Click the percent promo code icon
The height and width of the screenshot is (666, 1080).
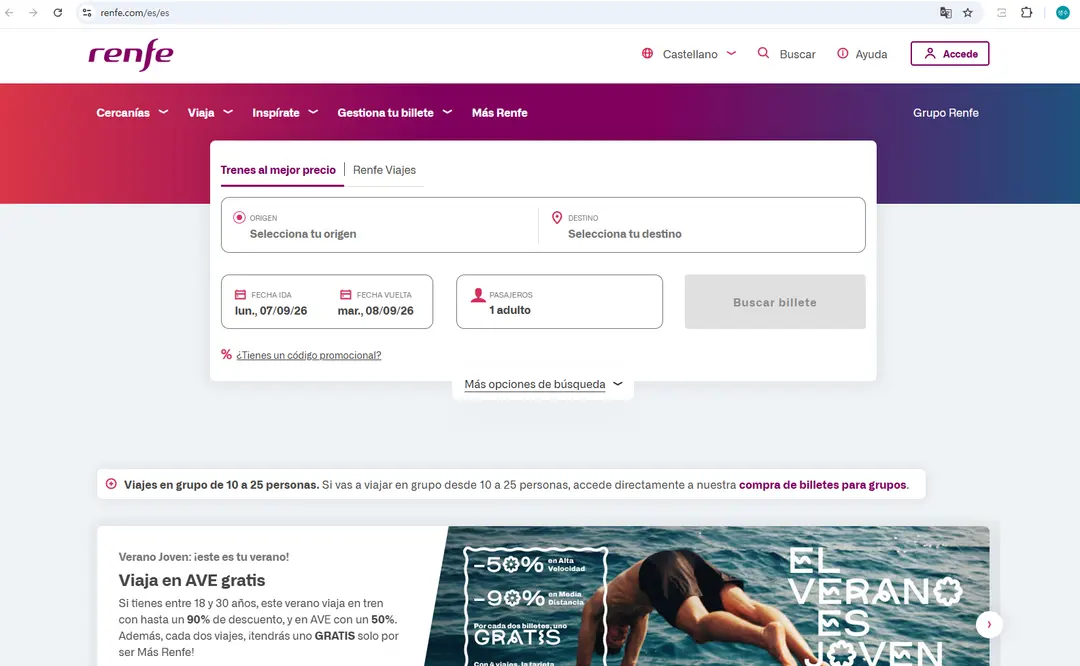226,355
